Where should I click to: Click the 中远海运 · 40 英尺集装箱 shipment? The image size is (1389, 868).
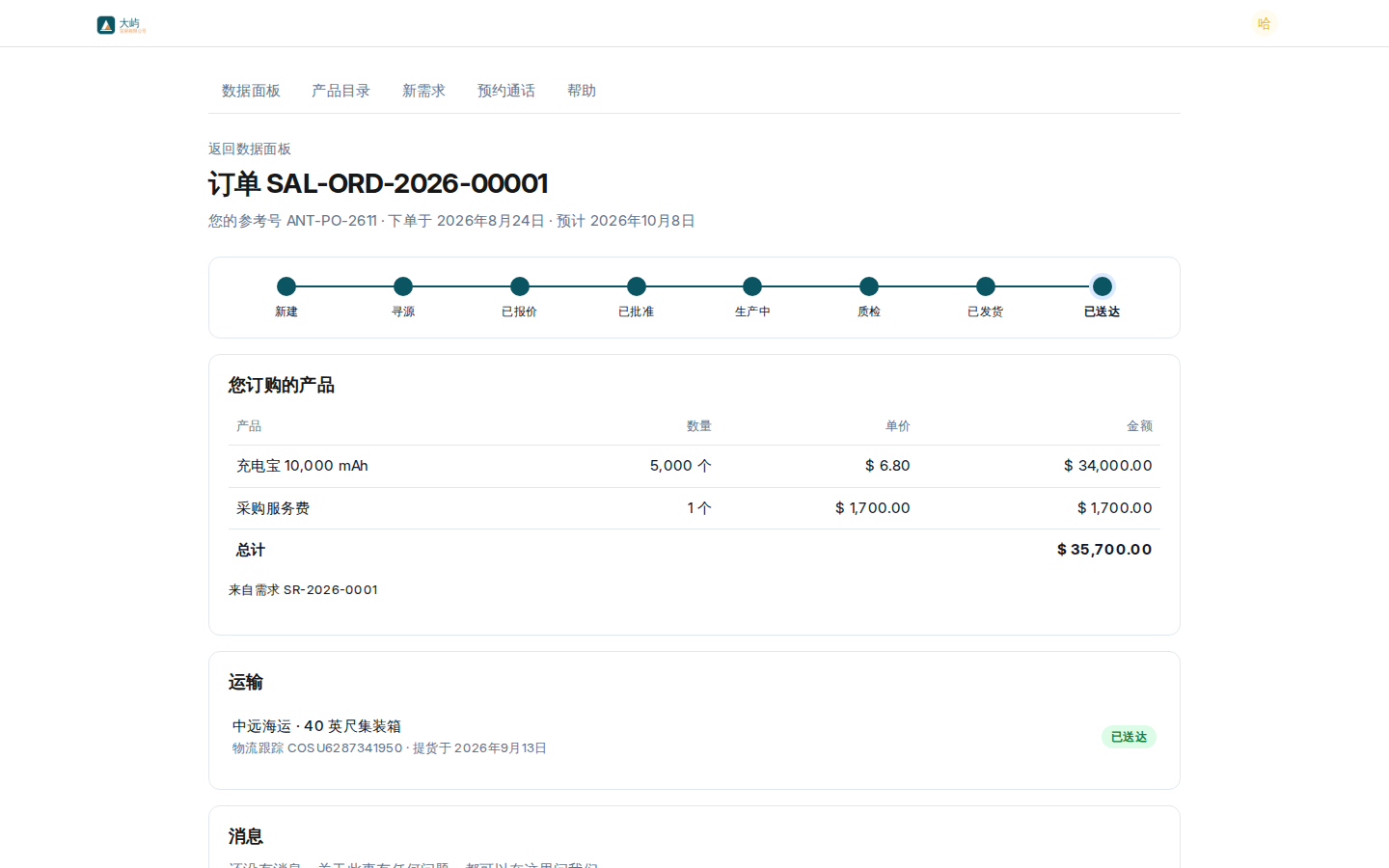[316, 726]
